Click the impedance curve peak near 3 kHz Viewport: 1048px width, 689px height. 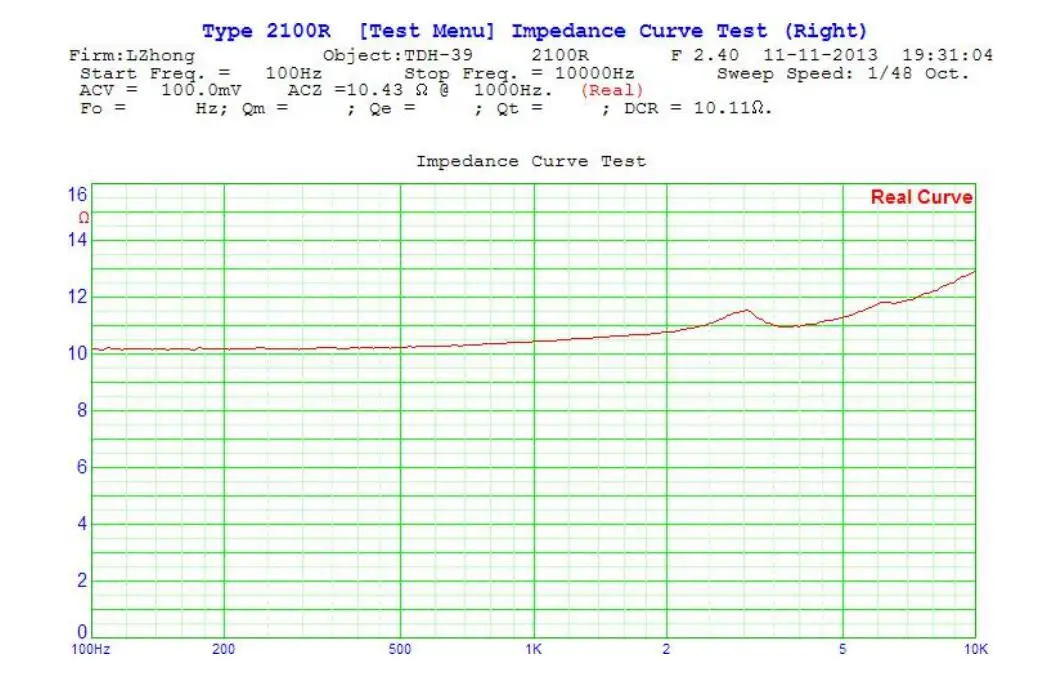click(x=746, y=310)
